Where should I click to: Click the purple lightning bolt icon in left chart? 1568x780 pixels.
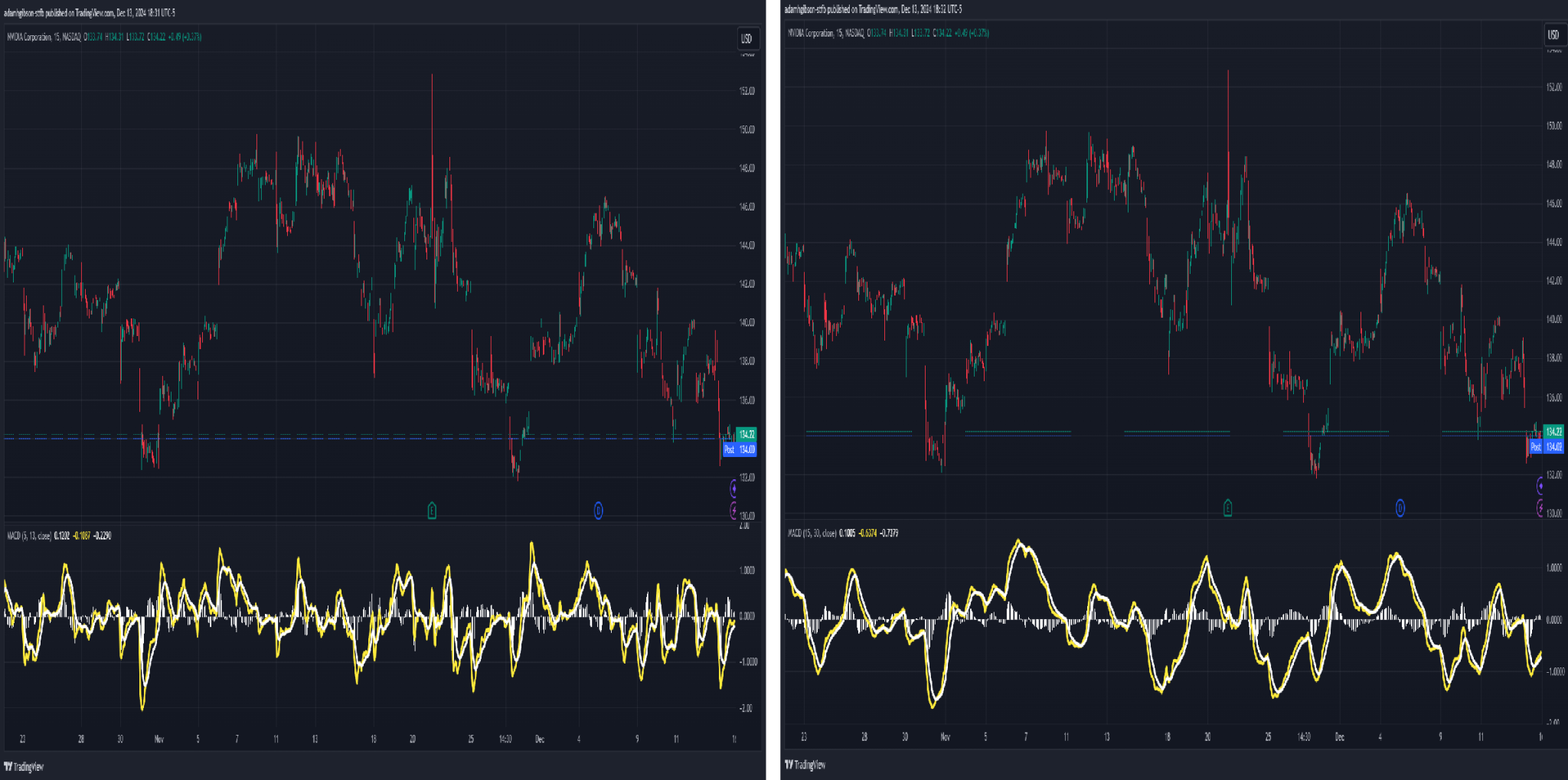[733, 510]
